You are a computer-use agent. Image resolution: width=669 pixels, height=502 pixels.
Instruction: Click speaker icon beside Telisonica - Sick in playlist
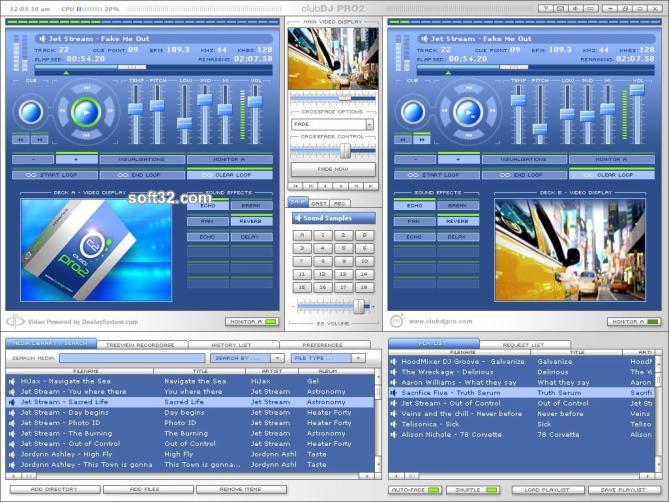(393, 424)
